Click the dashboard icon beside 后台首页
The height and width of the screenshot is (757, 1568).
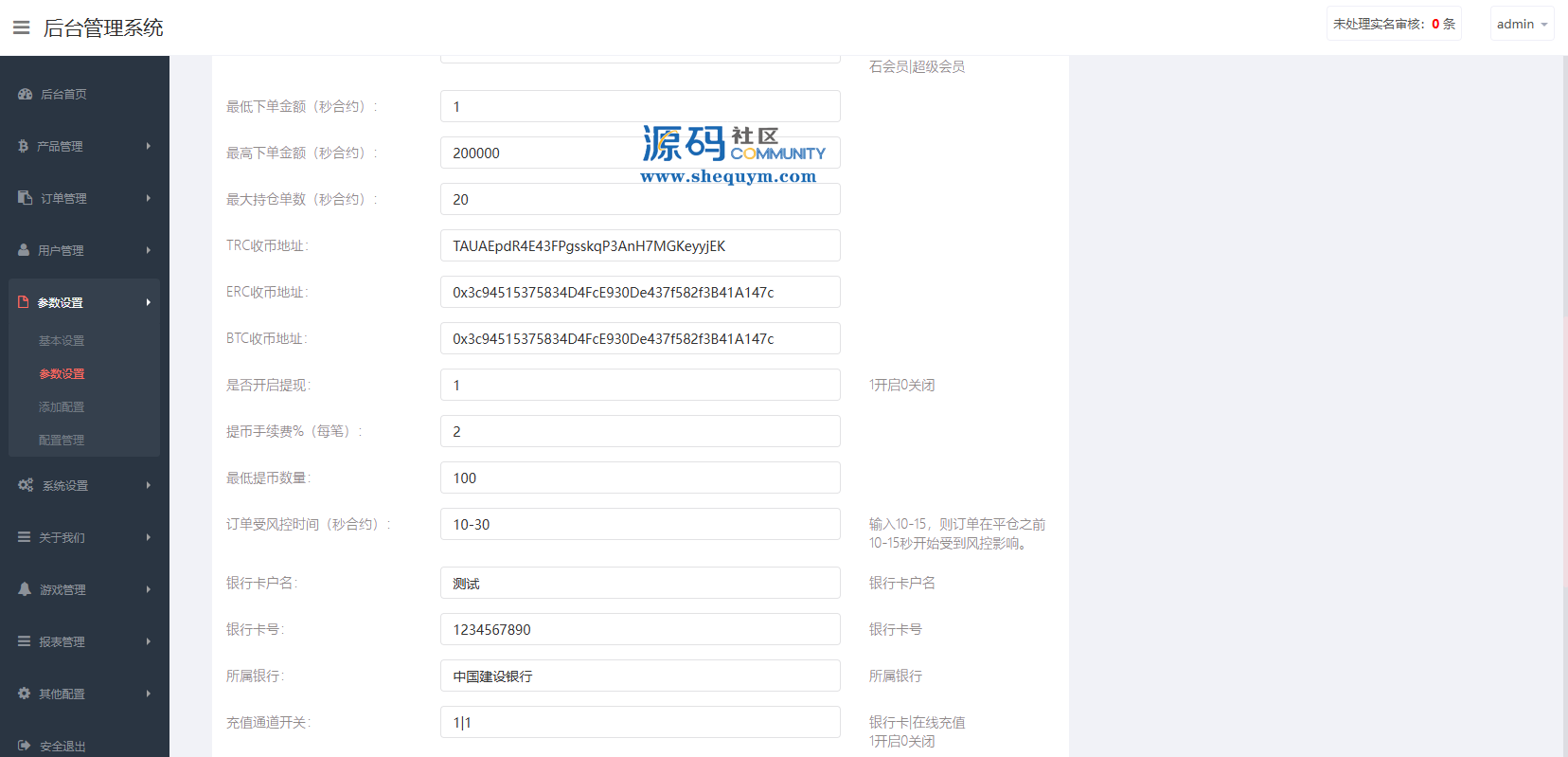(26, 94)
